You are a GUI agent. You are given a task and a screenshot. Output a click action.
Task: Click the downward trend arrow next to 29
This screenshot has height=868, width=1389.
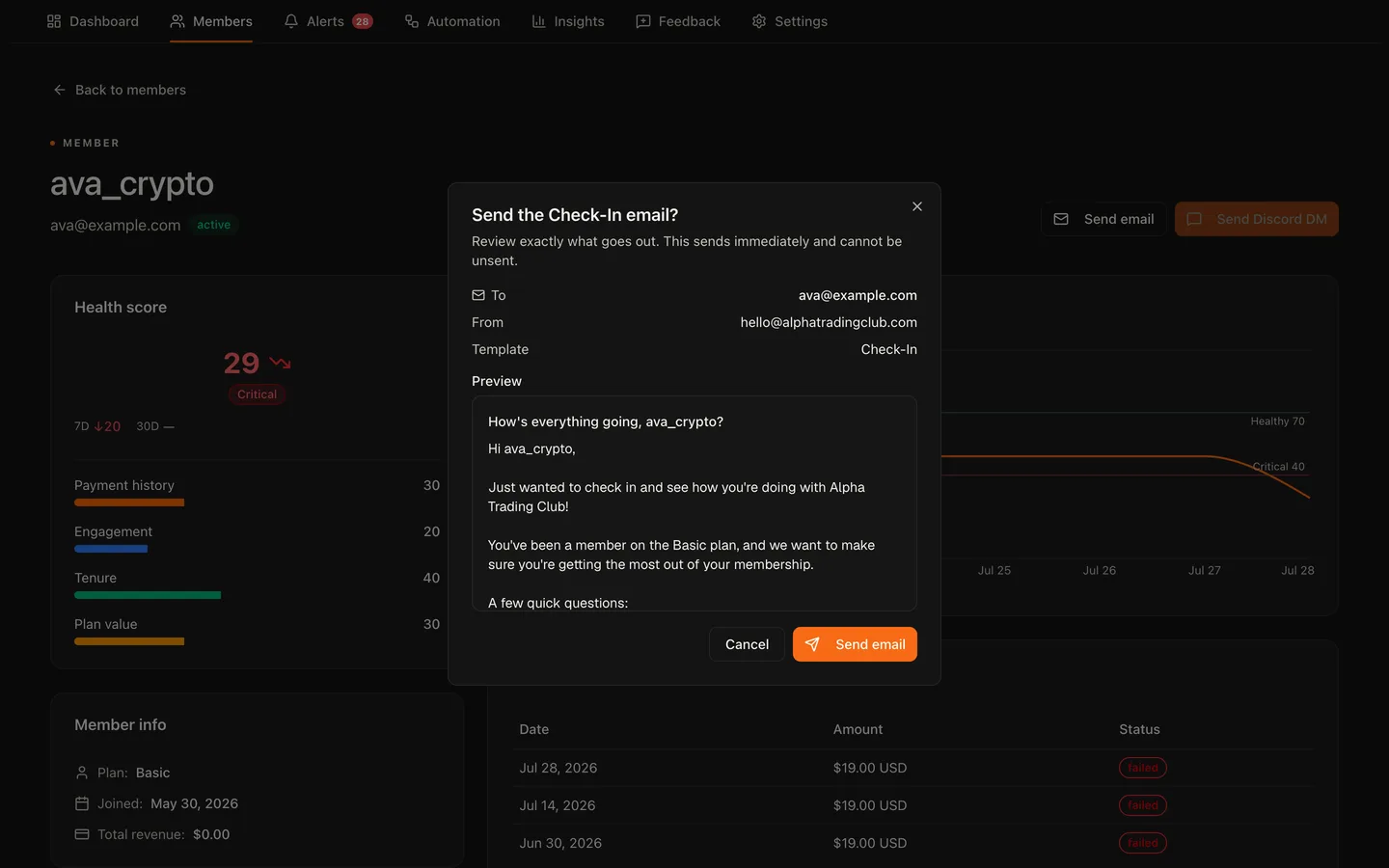click(x=281, y=363)
